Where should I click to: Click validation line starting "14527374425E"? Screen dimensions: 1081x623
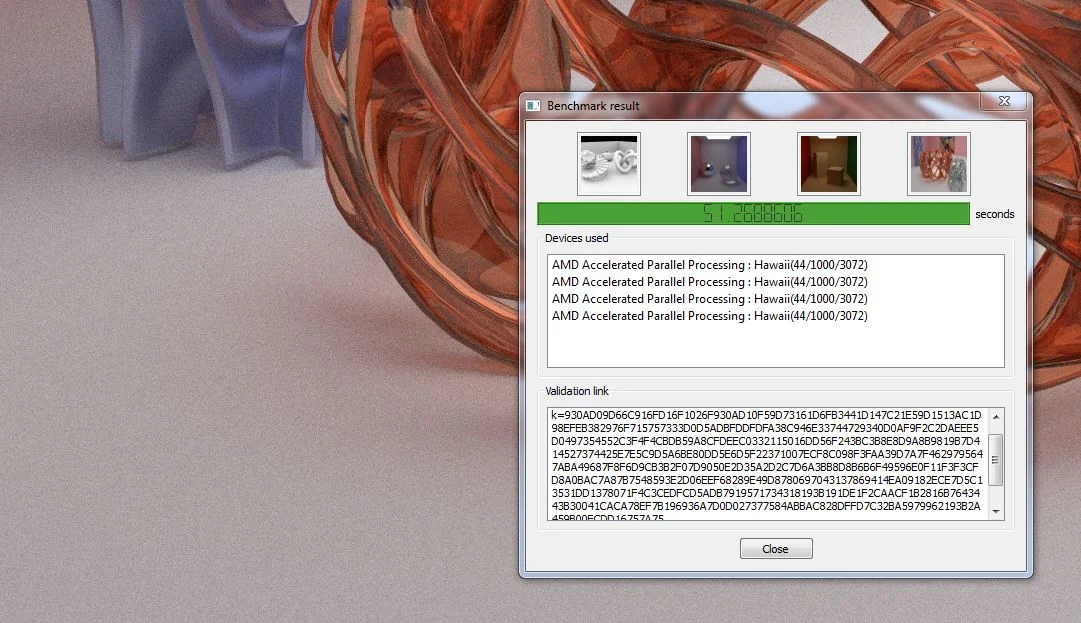(767, 454)
